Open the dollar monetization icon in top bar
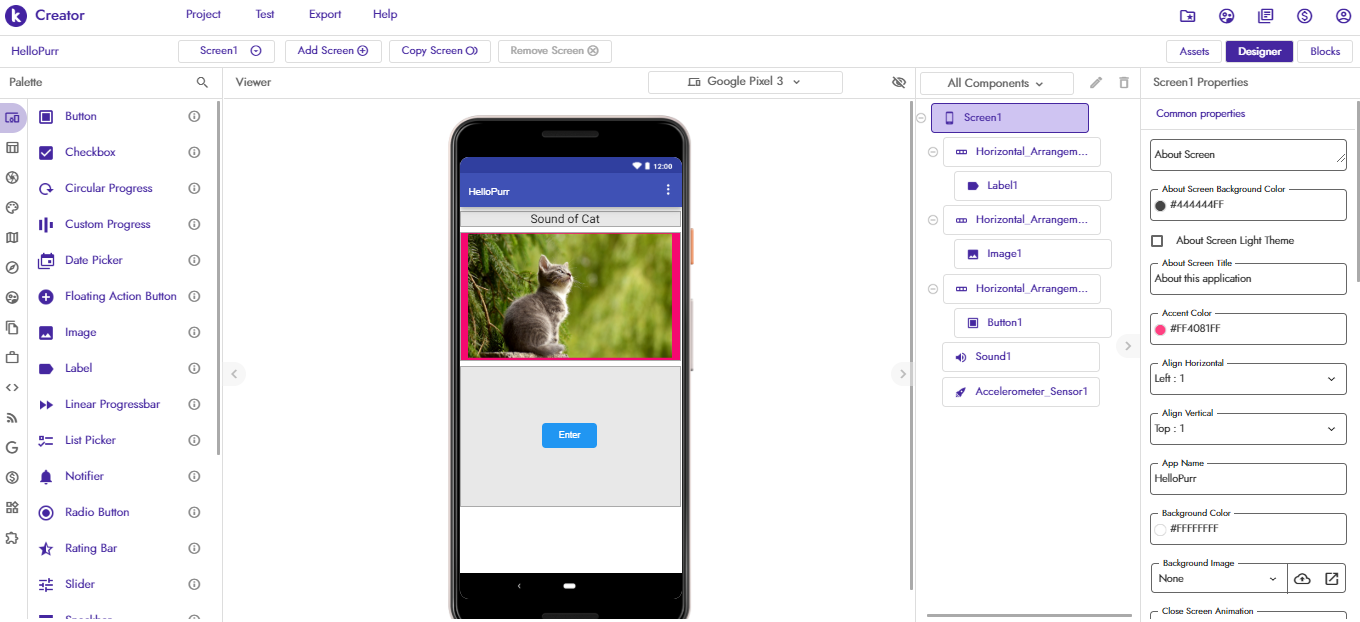Viewport: 1360px width, 622px height. pos(1305,16)
